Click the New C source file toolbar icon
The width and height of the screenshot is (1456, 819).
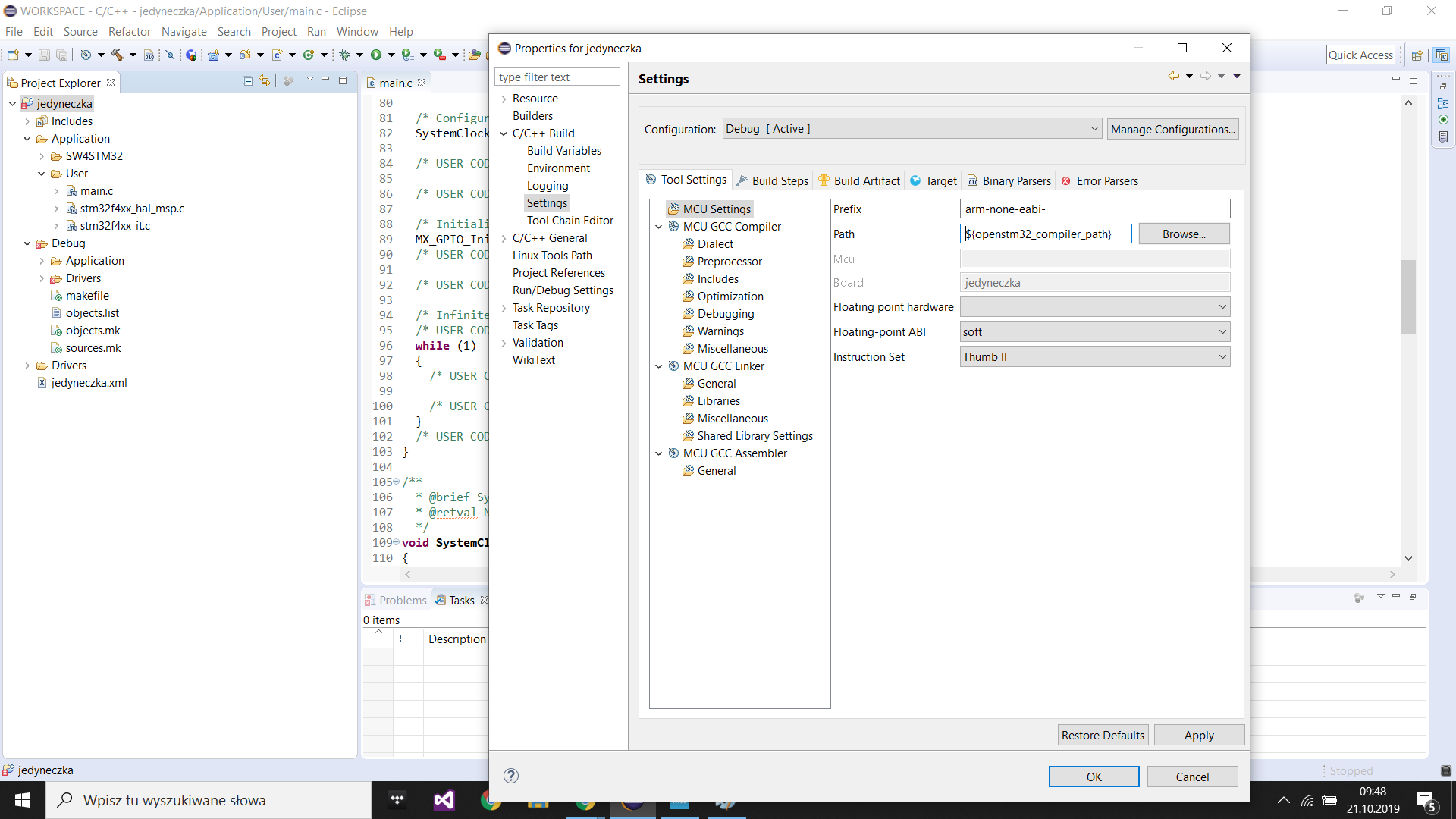[277, 55]
